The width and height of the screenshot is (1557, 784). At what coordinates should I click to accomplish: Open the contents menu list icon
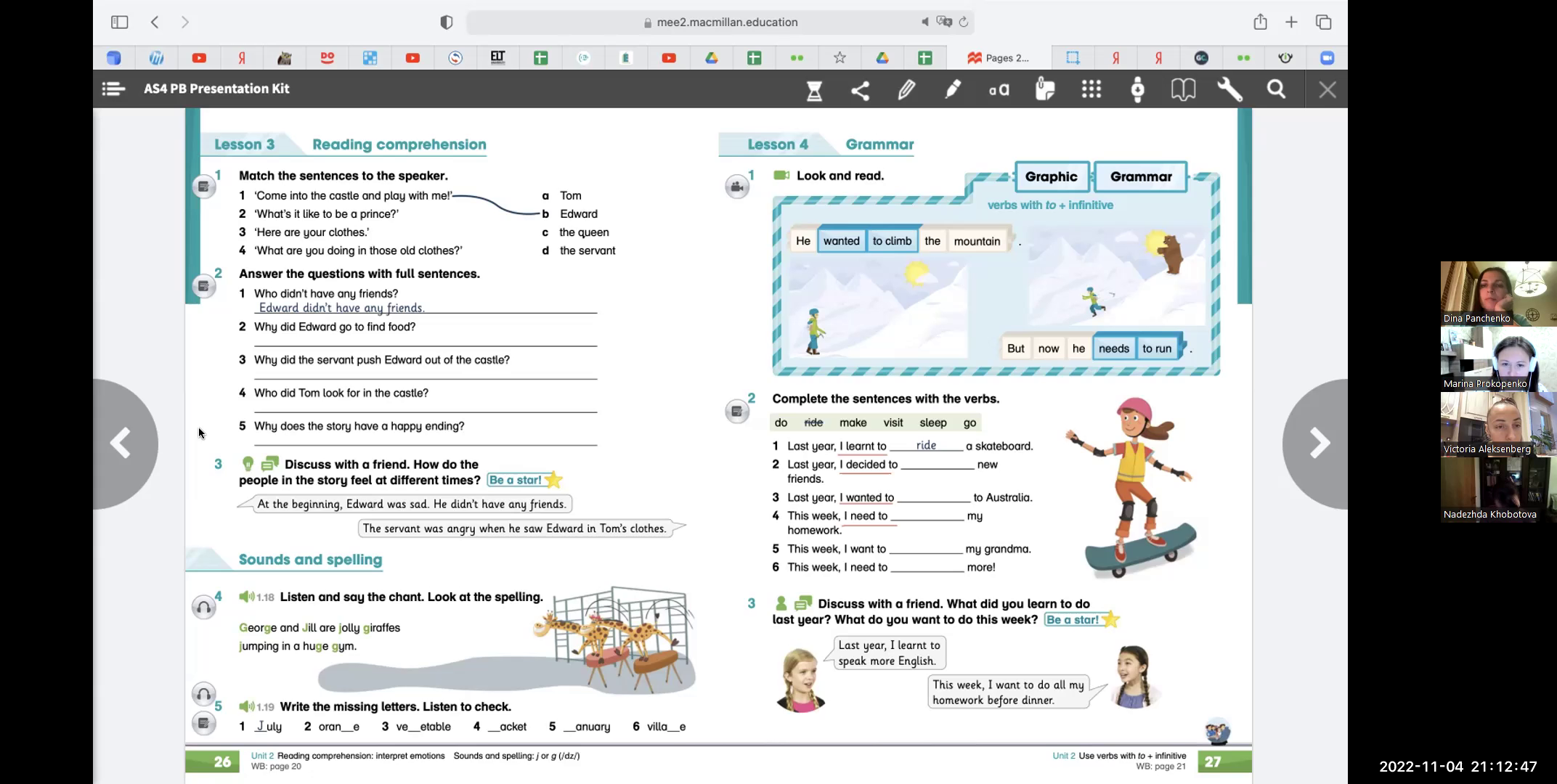[113, 89]
